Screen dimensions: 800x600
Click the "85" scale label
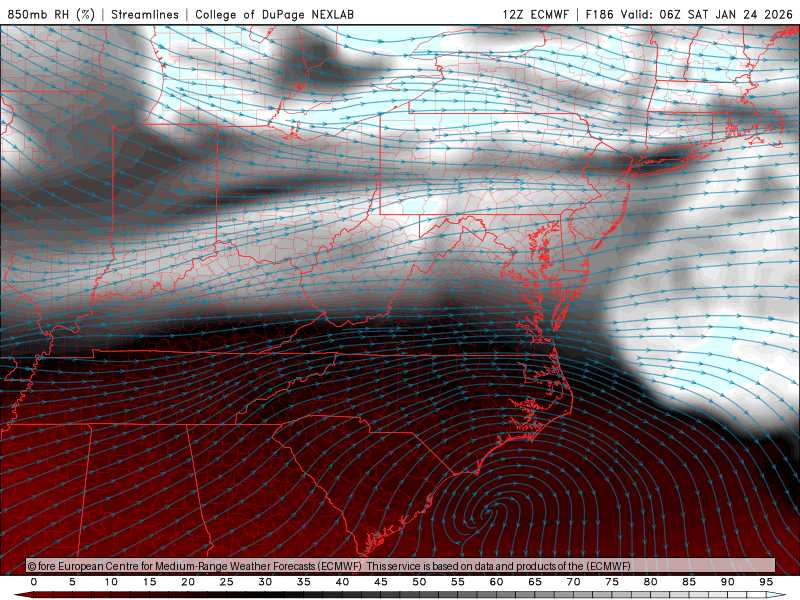click(x=689, y=582)
